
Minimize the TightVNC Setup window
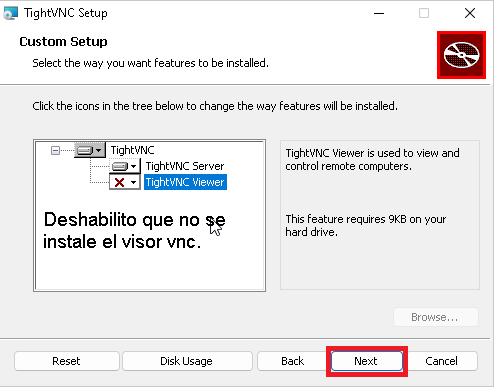pos(379,13)
